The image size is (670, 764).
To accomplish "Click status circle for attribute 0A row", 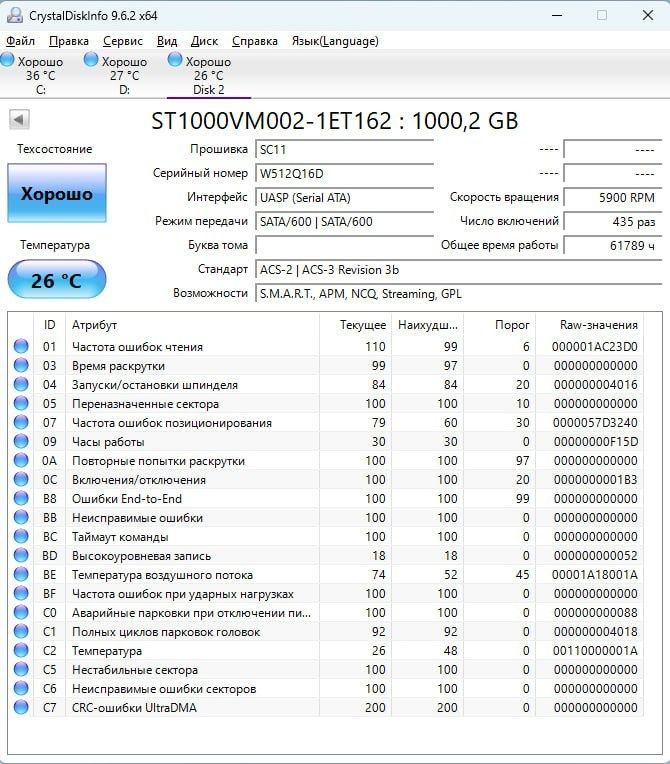I will coord(21,460).
